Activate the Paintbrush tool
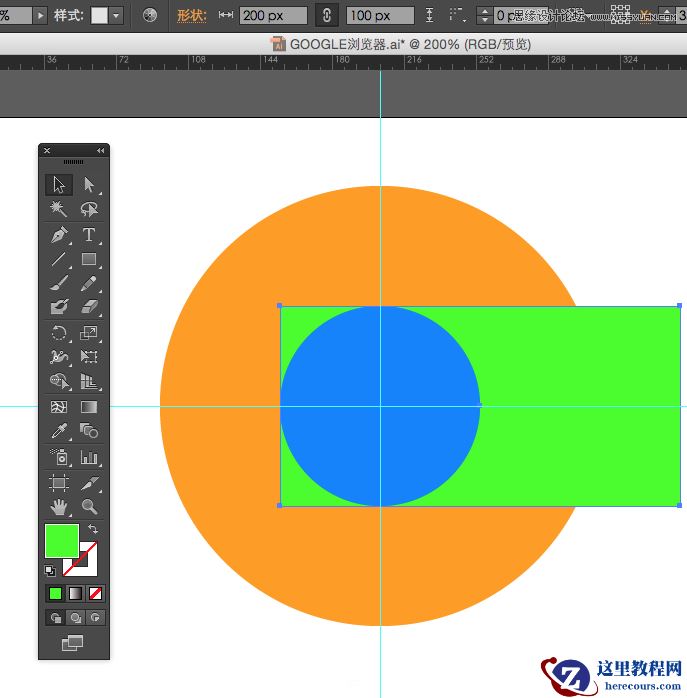Viewport: 687px width, 698px height. (x=59, y=283)
